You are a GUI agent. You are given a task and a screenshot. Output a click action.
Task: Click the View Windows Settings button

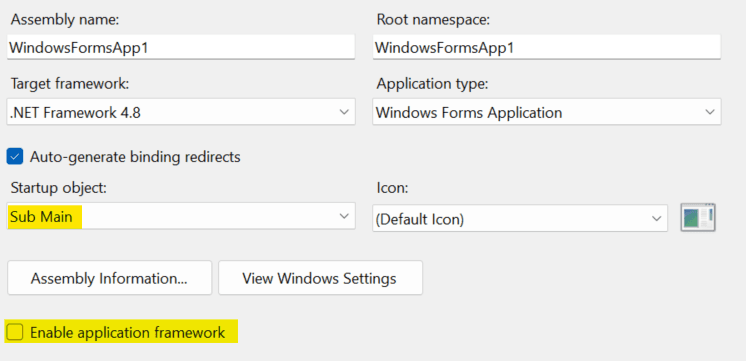pos(320,278)
